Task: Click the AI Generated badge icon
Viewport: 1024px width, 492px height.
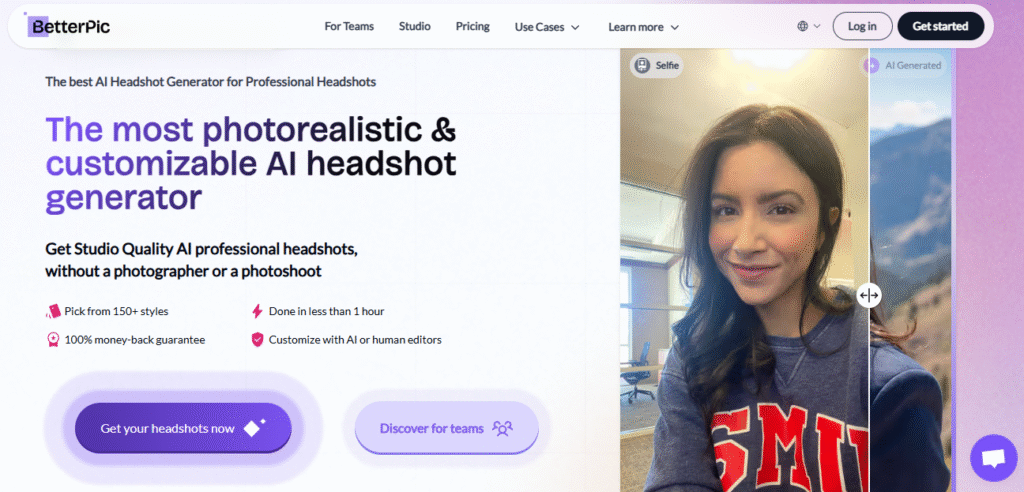Action: point(872,65)
